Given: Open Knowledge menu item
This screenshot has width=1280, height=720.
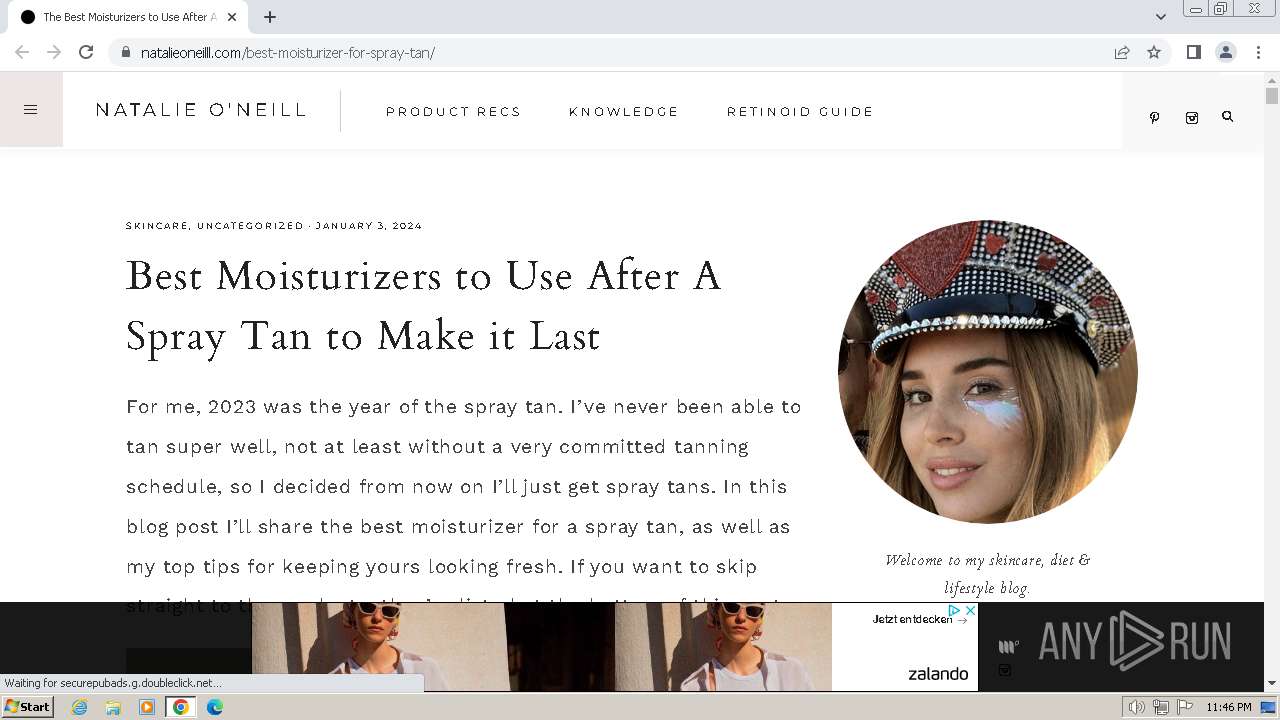Looking at the screenshot, I should point(624,111).
